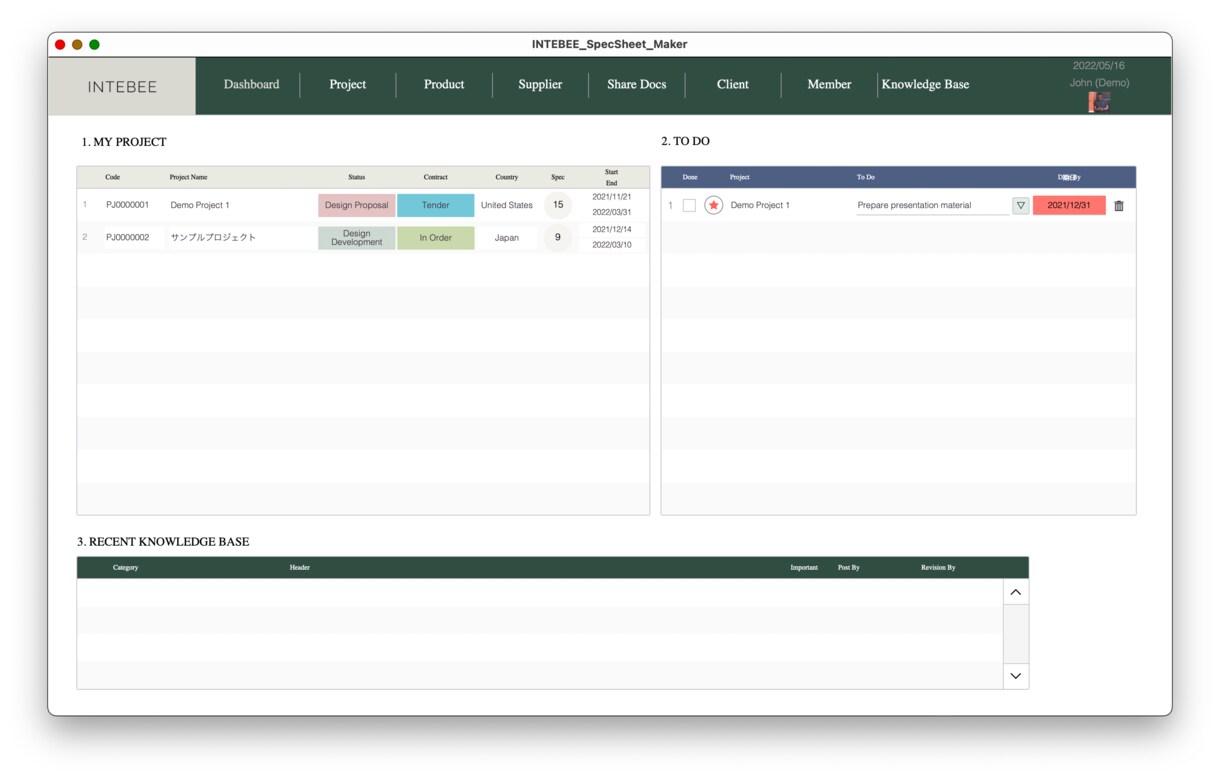This screenshot has height=779, width=1220.
Task: Click the Project Name column header
Action: coord(188,177)
